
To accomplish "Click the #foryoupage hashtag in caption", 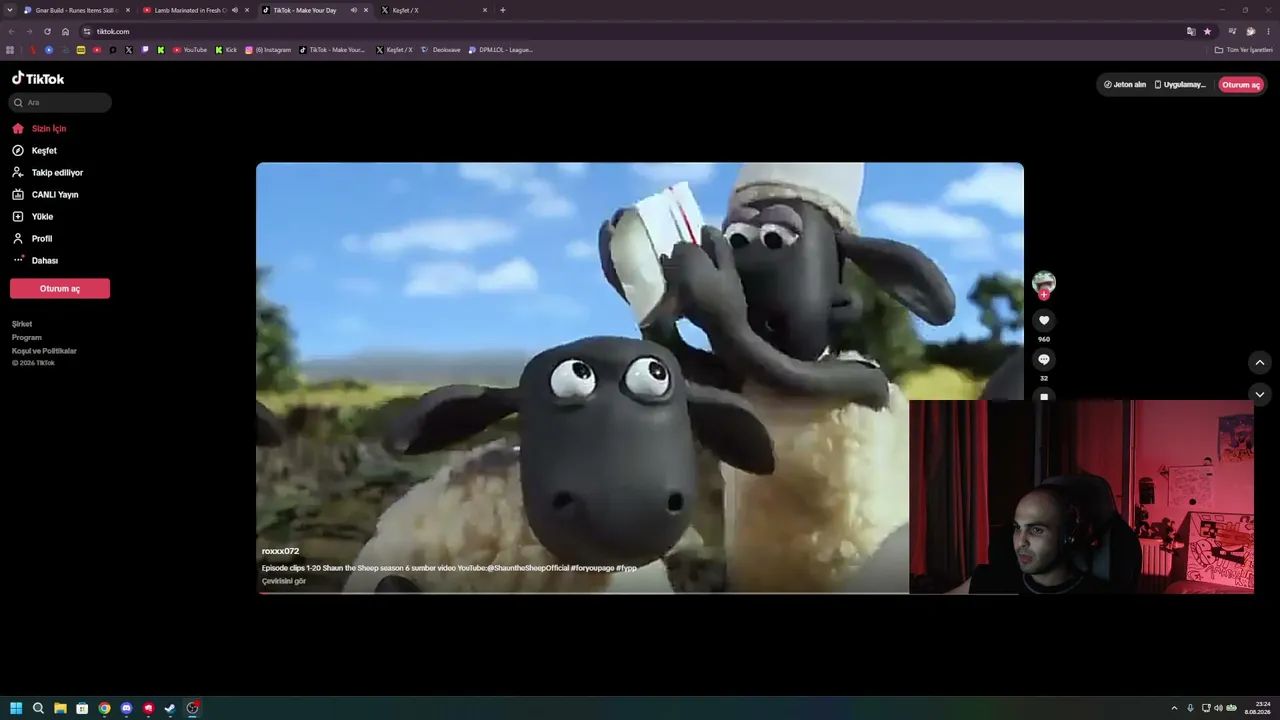I will coord(592,568).
